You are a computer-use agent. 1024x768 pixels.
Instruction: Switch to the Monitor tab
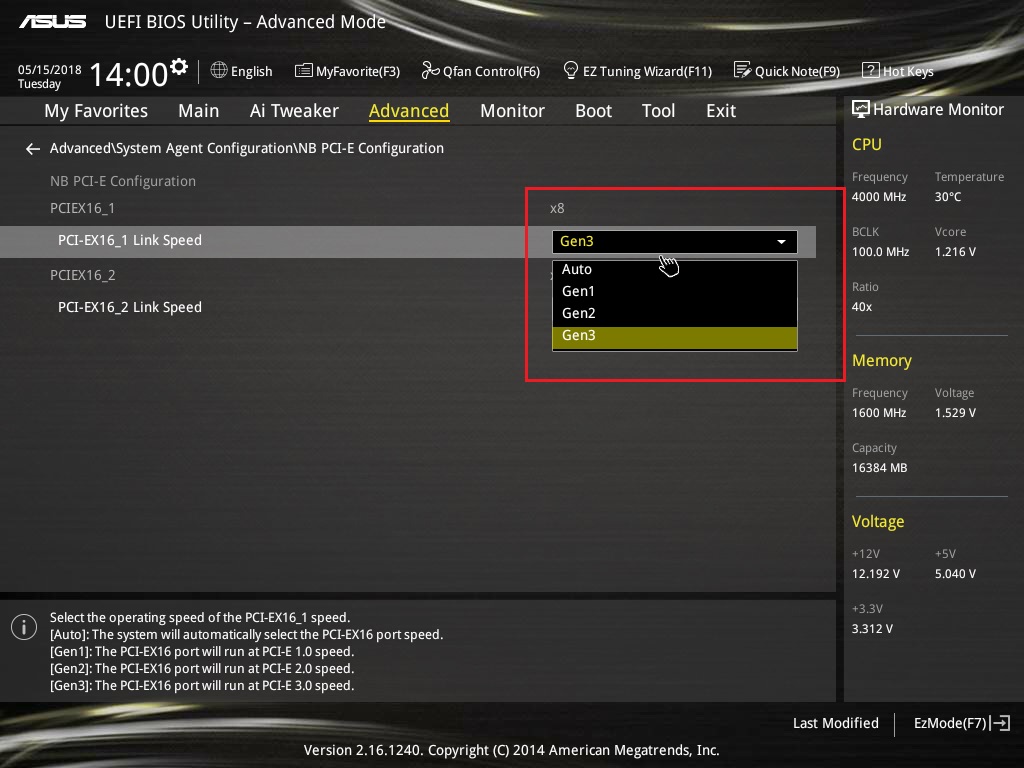pos(512,111)
